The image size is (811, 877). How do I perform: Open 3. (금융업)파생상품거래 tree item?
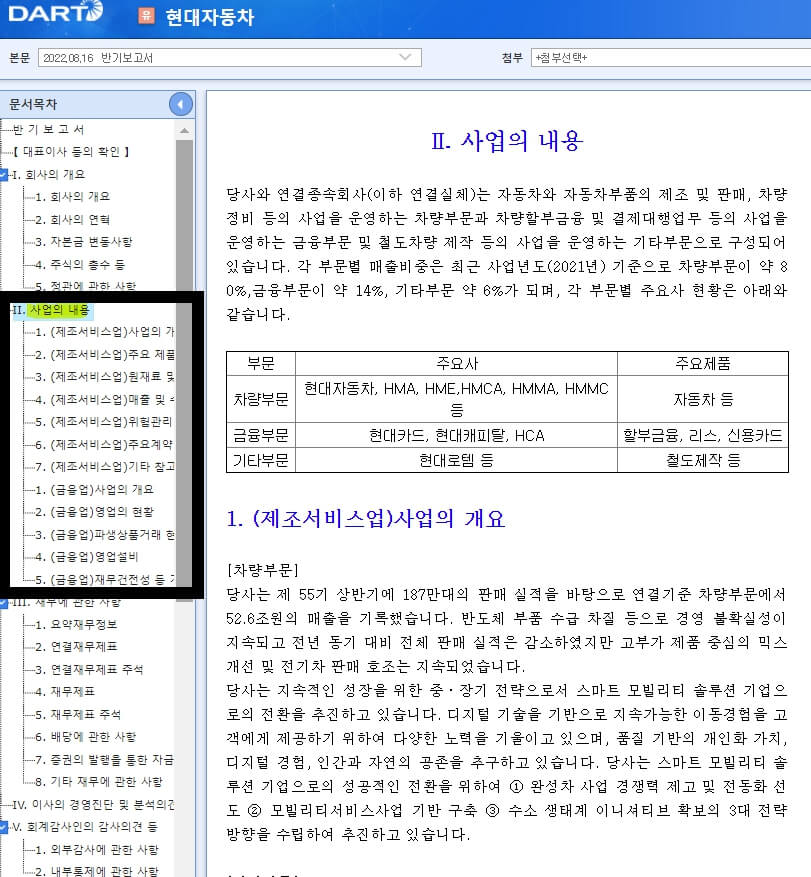(x=105, y=535)
